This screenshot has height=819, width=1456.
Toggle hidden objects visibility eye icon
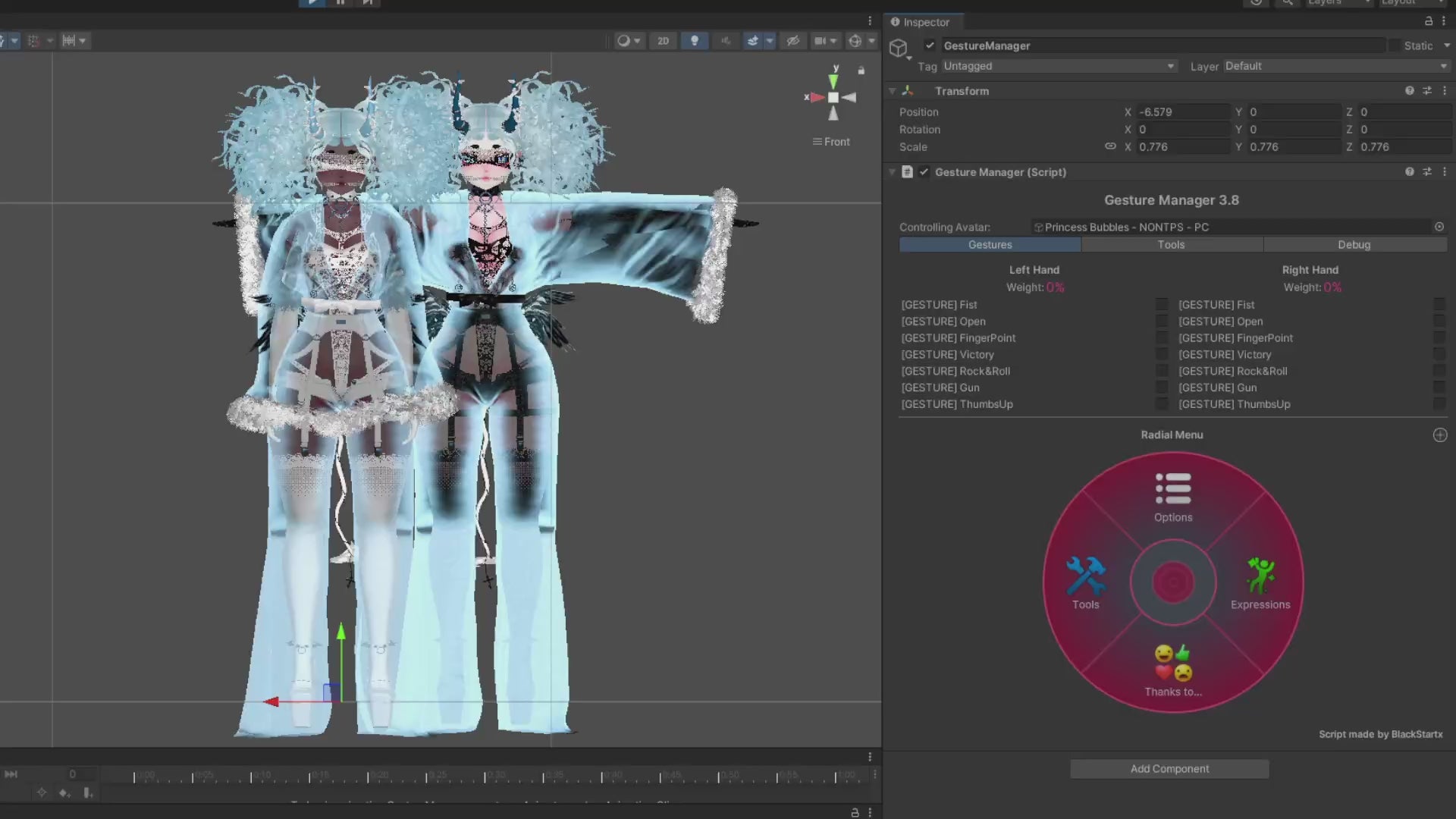(792, 41)
